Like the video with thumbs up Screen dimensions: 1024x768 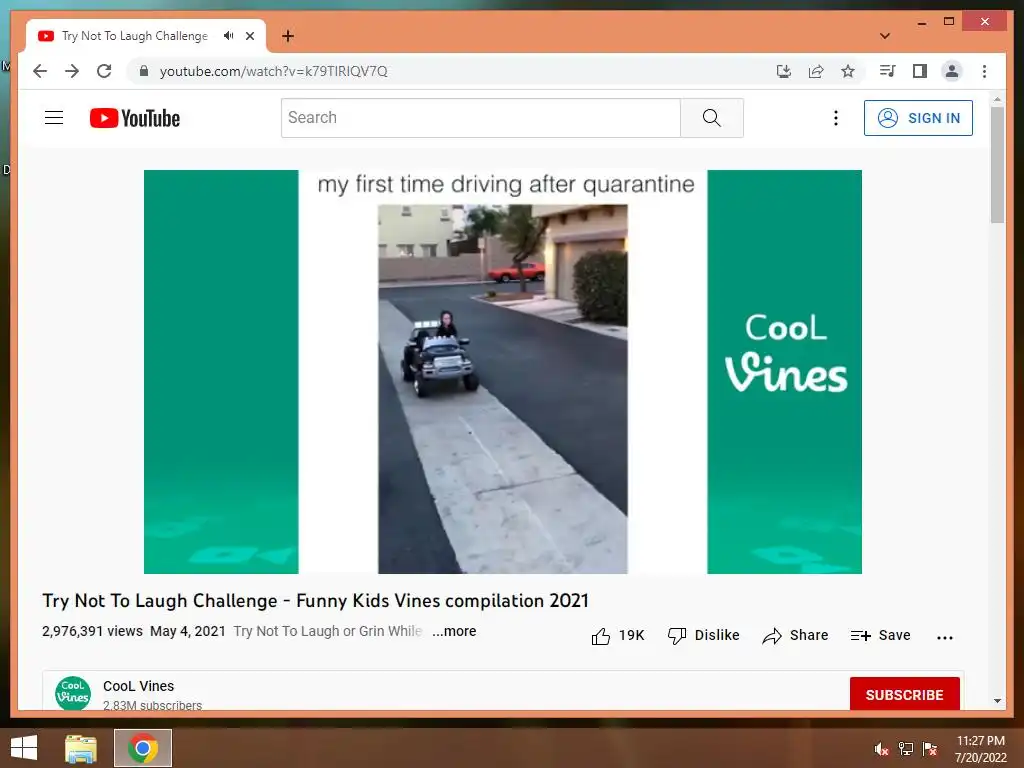(618, 635)
